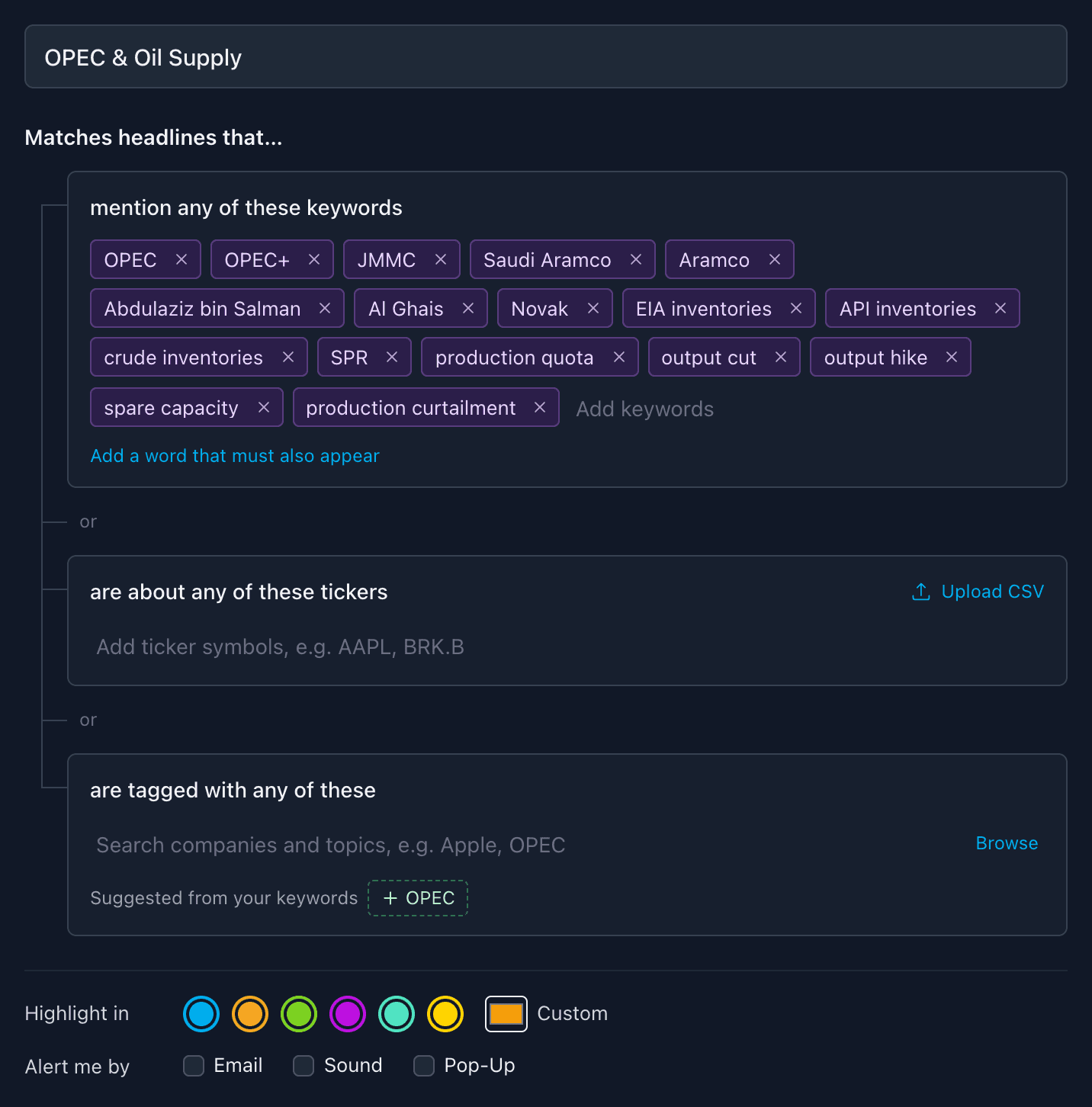Remove the OPEC keyword chip
The height and width of the screenshot is (1107, 1092).
(x=181, y=259)
